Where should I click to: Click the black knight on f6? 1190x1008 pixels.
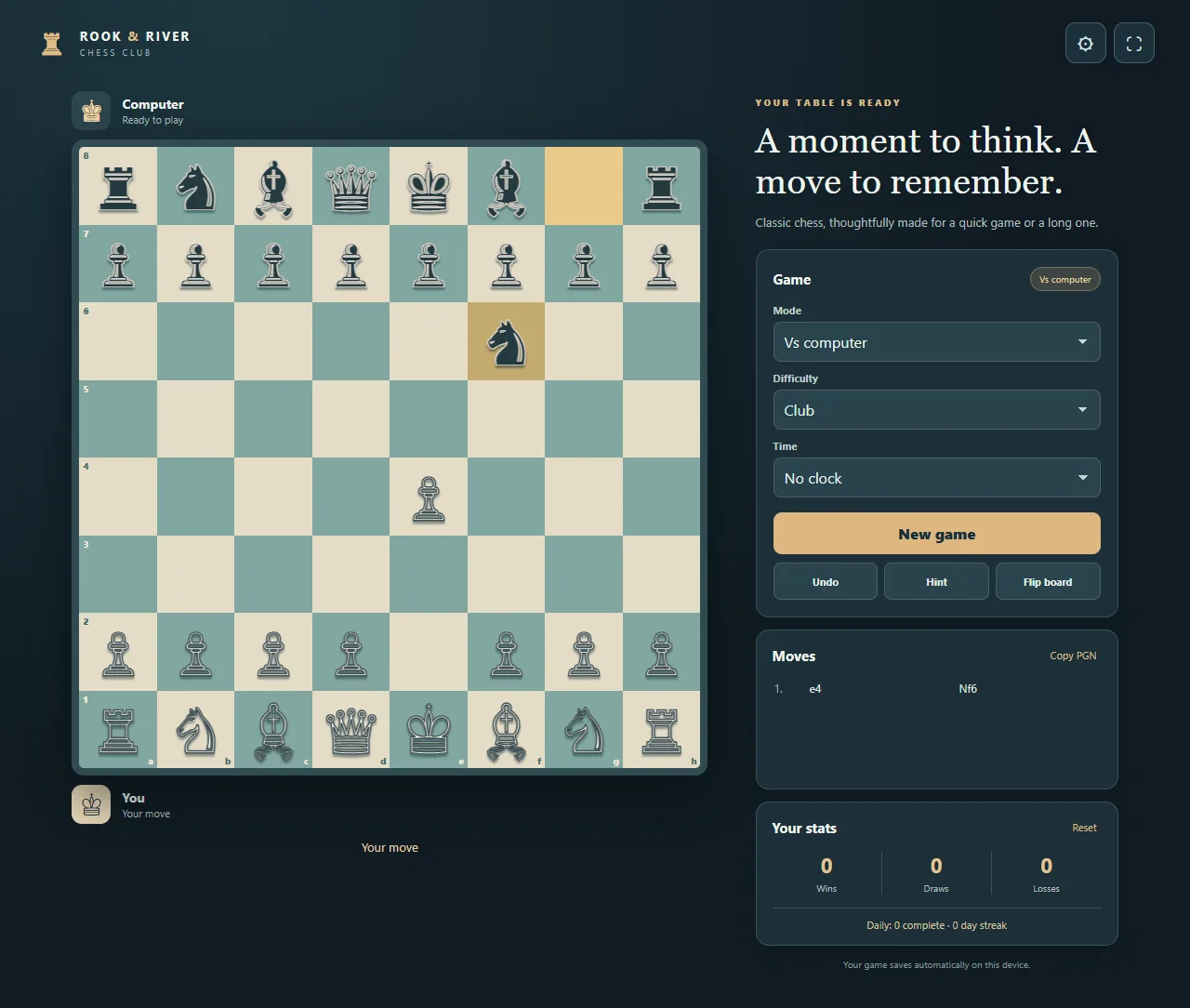coord(507,342)
